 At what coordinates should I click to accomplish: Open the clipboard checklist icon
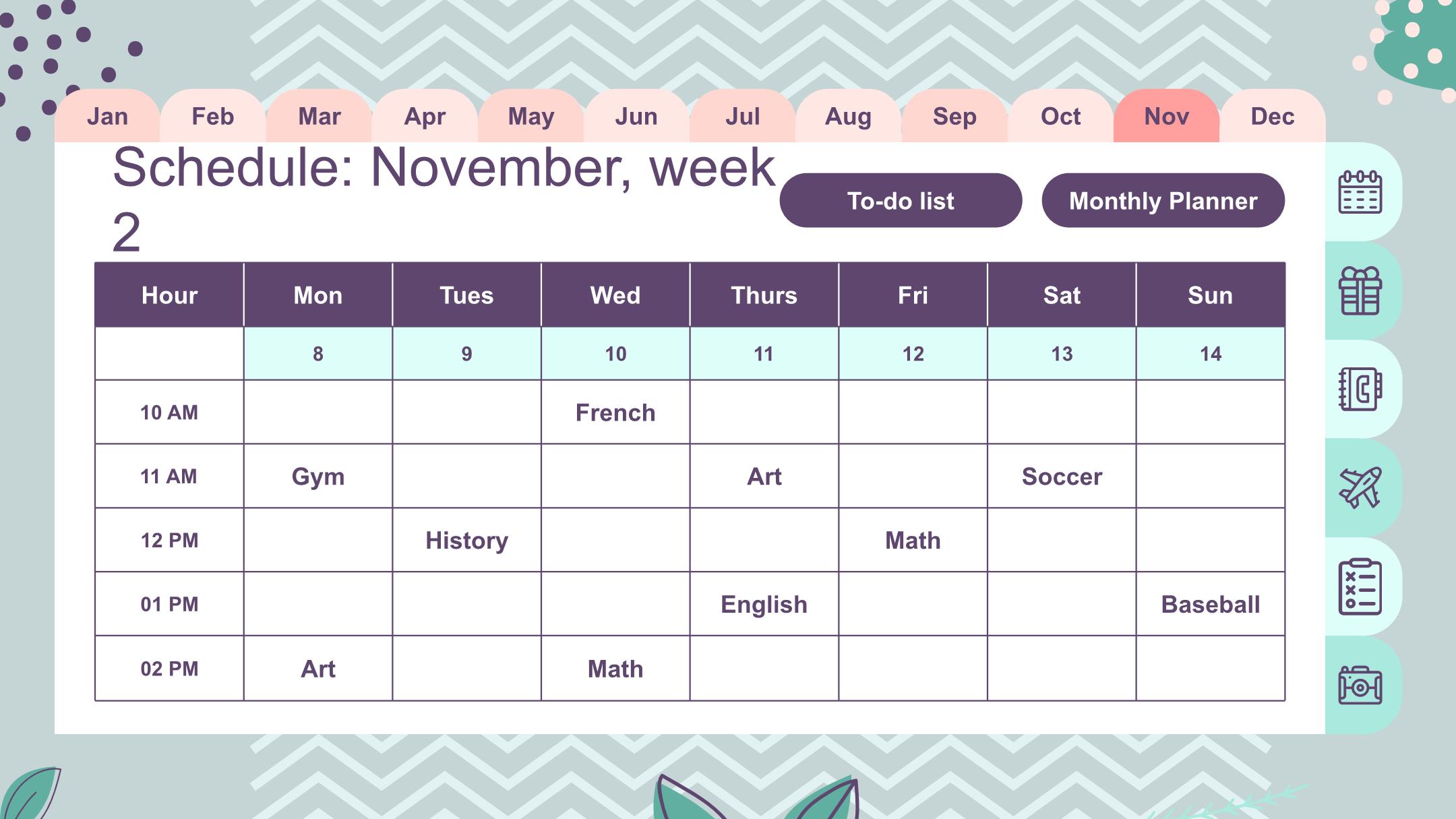(x=1360, y=586)
